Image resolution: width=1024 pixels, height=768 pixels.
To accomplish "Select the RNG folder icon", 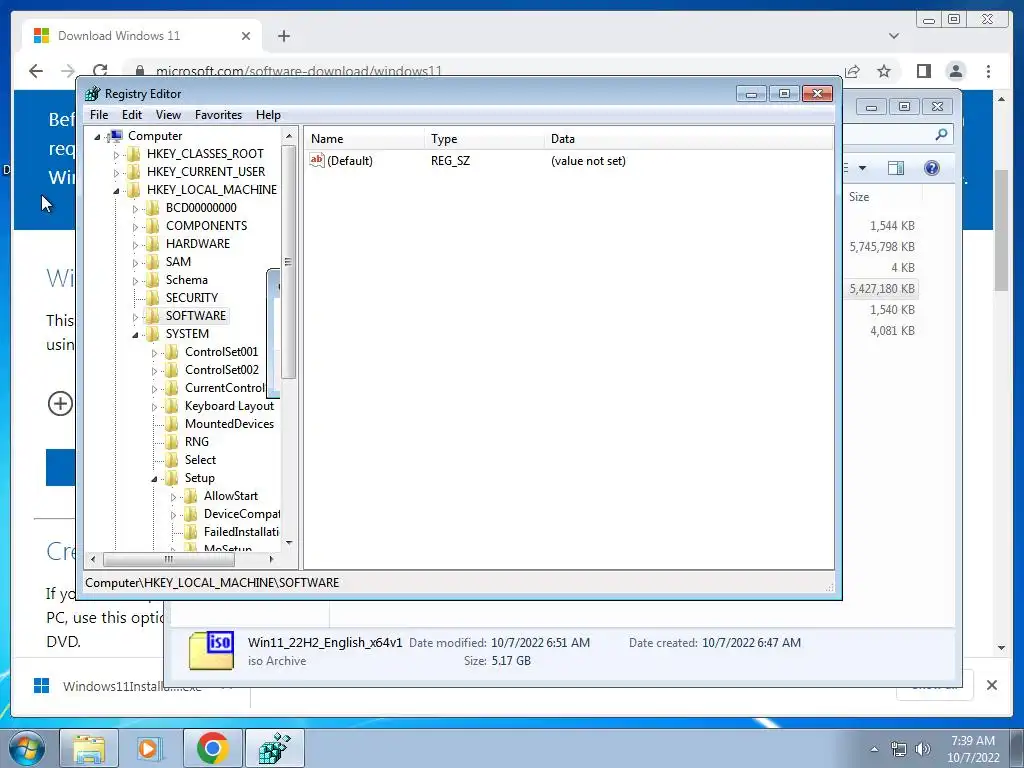I will (172, 442).
